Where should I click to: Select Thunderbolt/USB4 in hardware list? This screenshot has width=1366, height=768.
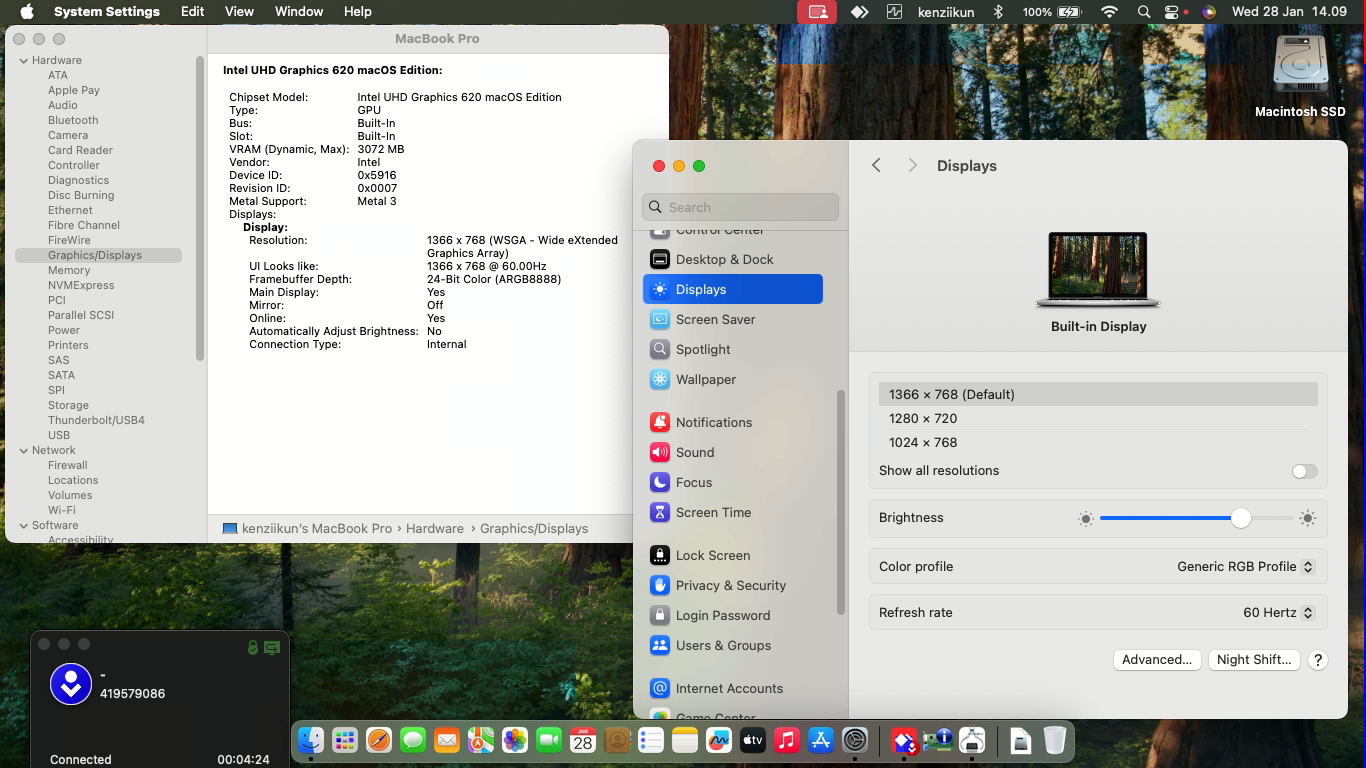(96, 420)
